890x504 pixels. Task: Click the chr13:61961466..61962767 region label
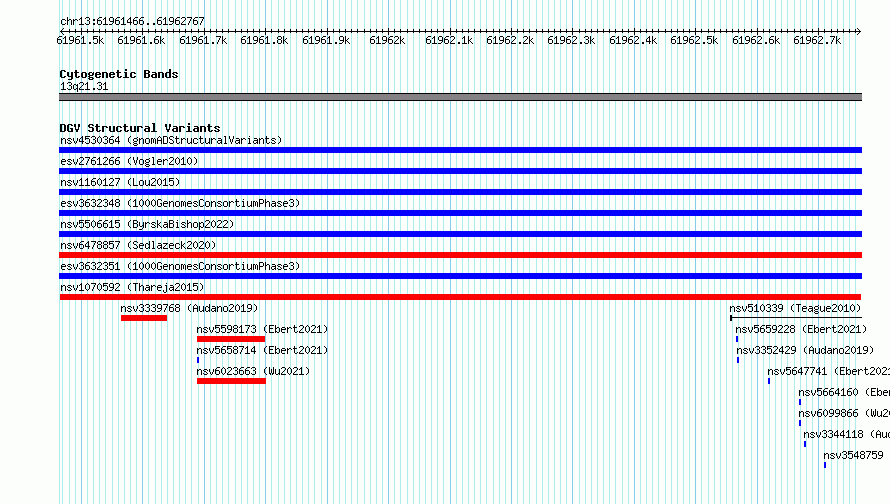point(132,22)
